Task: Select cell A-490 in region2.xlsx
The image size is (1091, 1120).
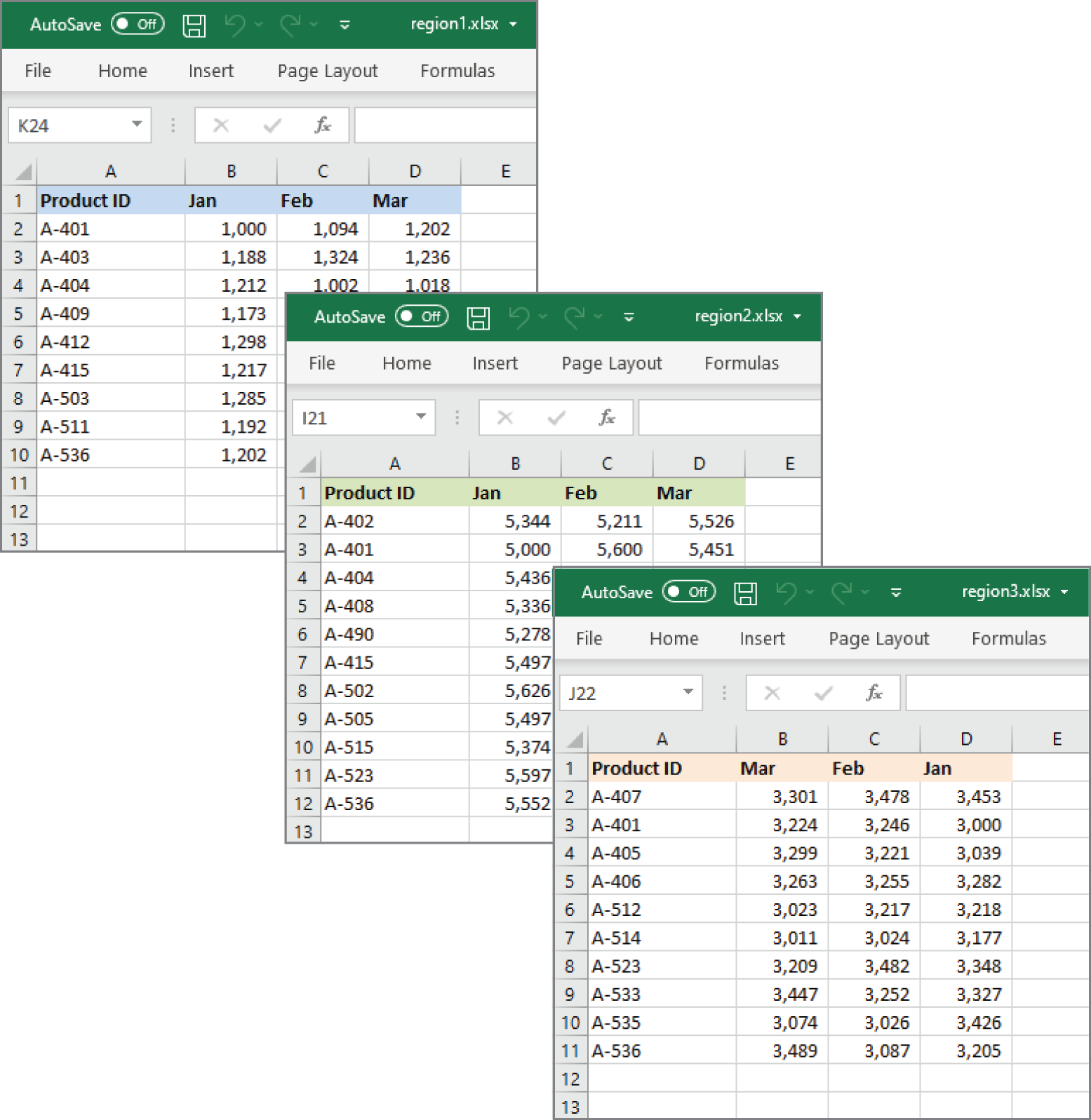Action: 395,635
